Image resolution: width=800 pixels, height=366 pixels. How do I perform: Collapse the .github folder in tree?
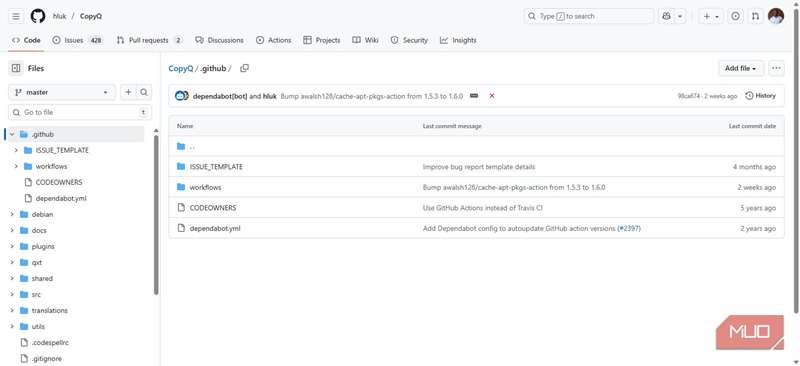click(x=12, y=134)
